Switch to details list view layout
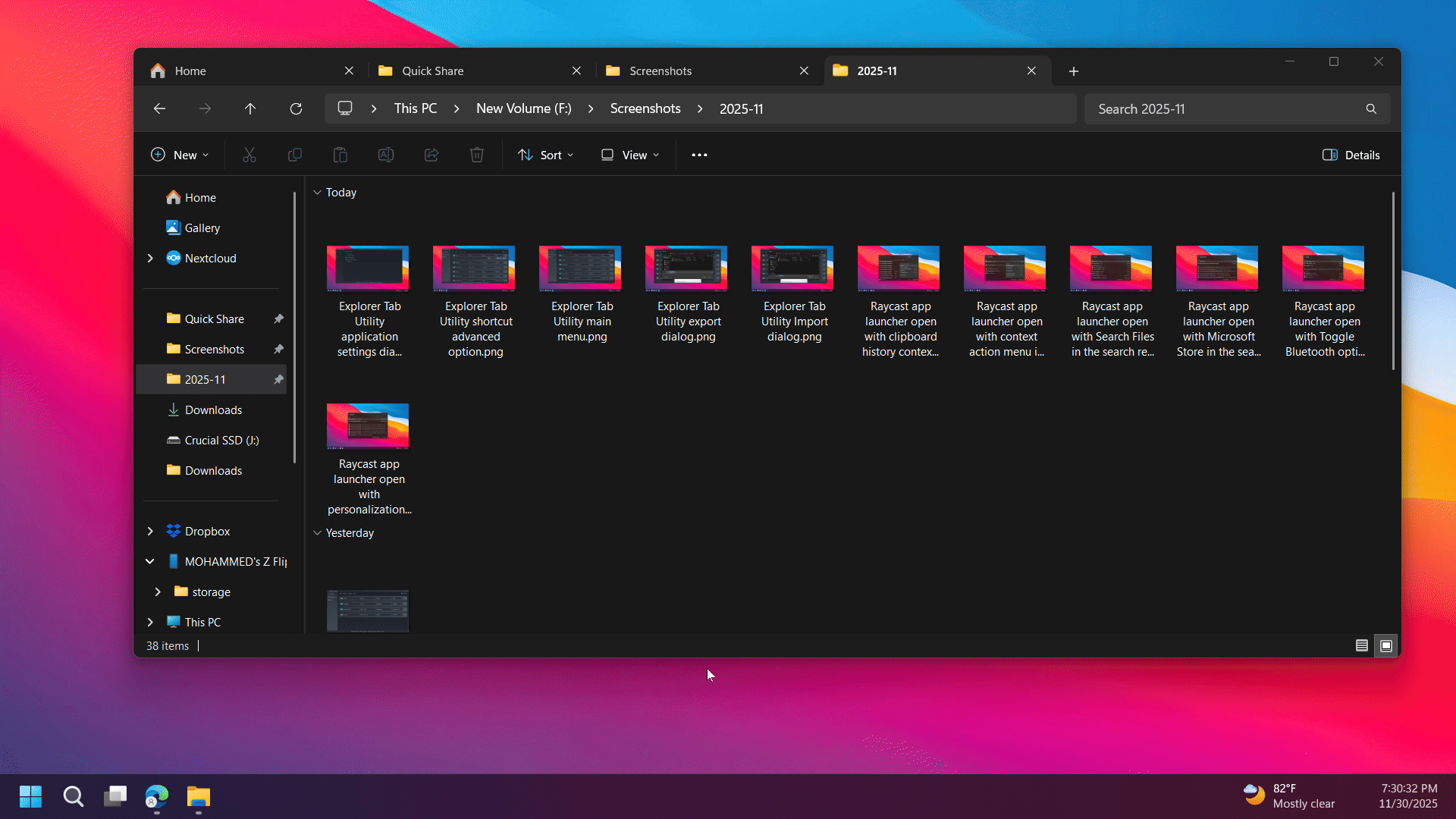The image size is (1456, 819). (1361, 645)
